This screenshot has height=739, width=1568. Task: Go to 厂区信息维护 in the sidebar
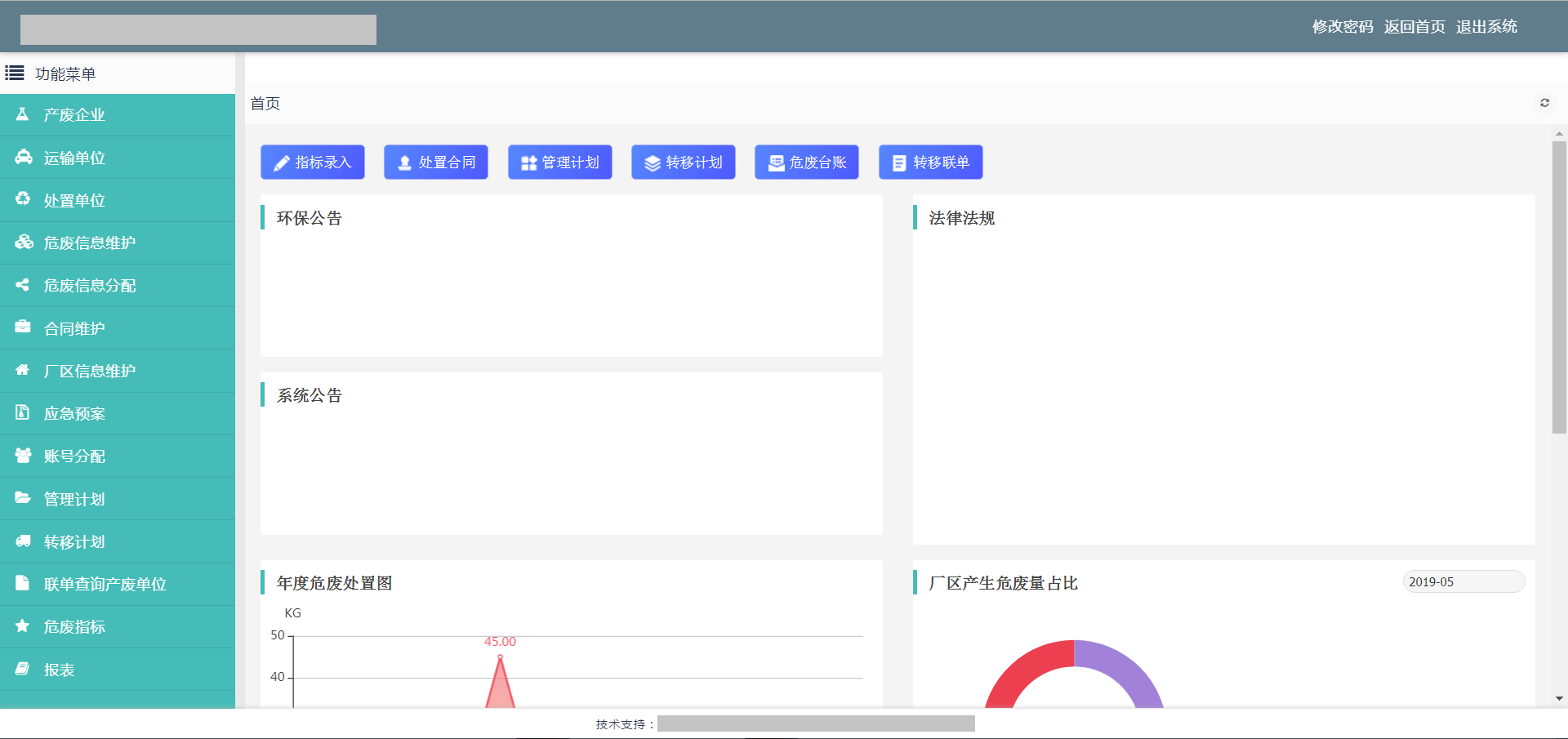[118, 371]
